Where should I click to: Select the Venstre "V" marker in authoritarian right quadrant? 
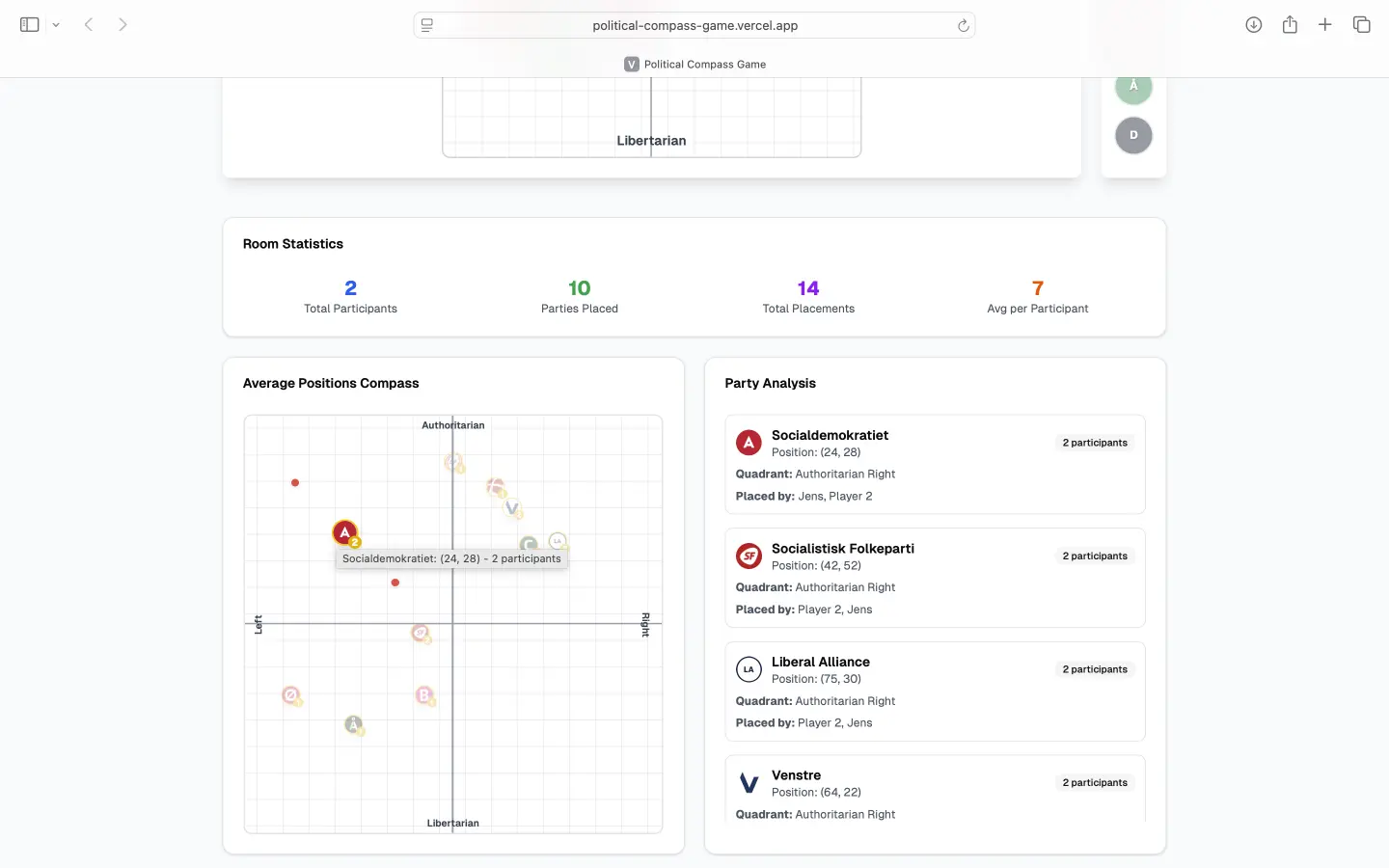tap(512, 508)
